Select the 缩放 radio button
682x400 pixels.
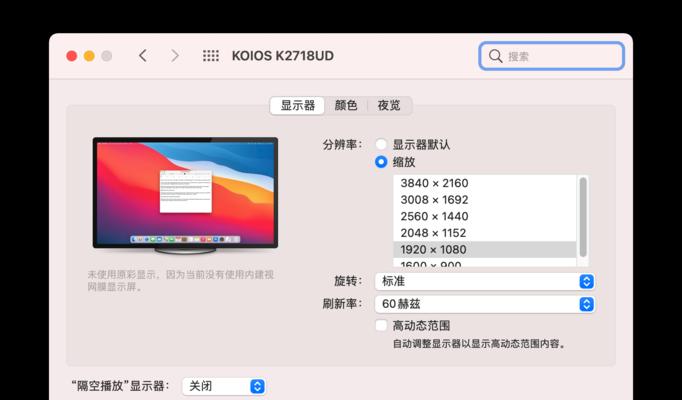[x=381, y=162]
